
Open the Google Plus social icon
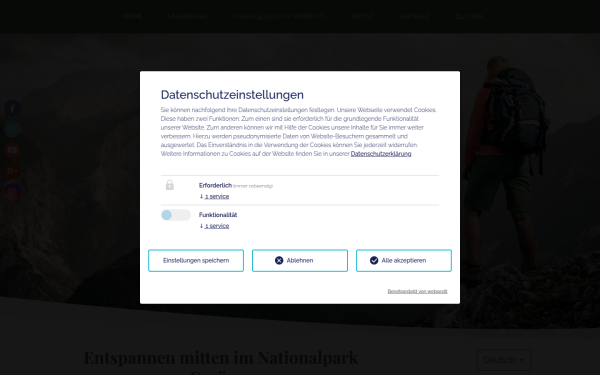coord(12,171)
